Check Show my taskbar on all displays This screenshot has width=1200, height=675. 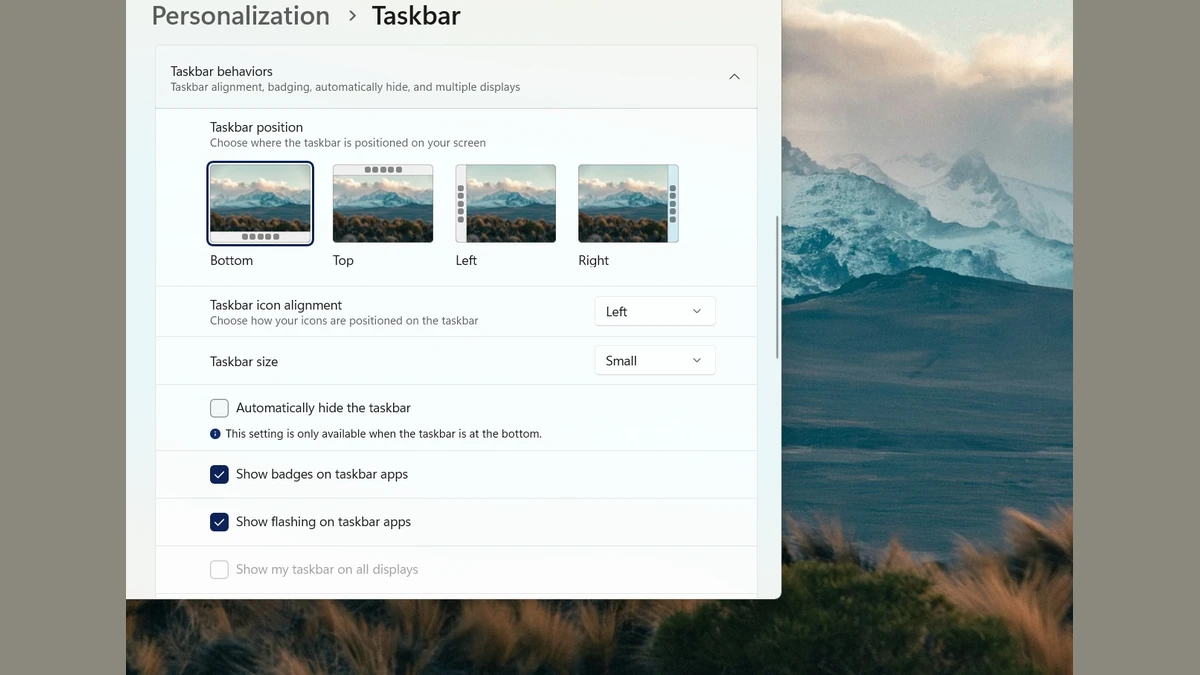click(219, 570)
